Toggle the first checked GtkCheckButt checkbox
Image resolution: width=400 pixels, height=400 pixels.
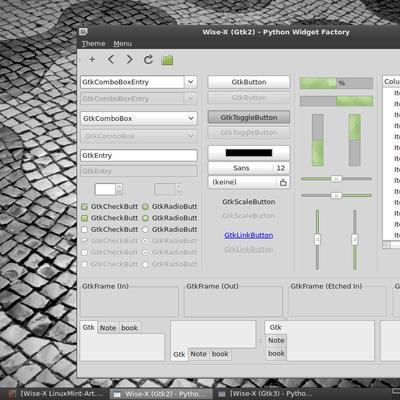[x=85, y=207]
